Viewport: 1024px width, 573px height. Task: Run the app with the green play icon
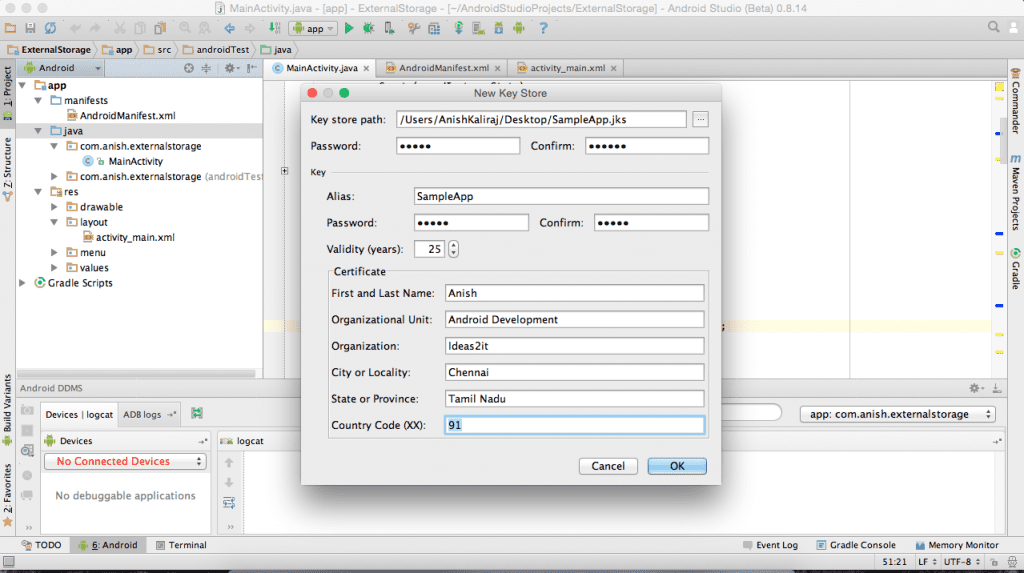coord(349,28)
